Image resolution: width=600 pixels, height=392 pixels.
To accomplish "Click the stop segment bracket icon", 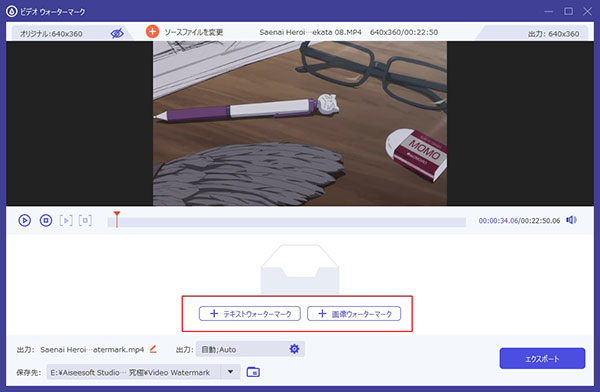I will point(85,220).
